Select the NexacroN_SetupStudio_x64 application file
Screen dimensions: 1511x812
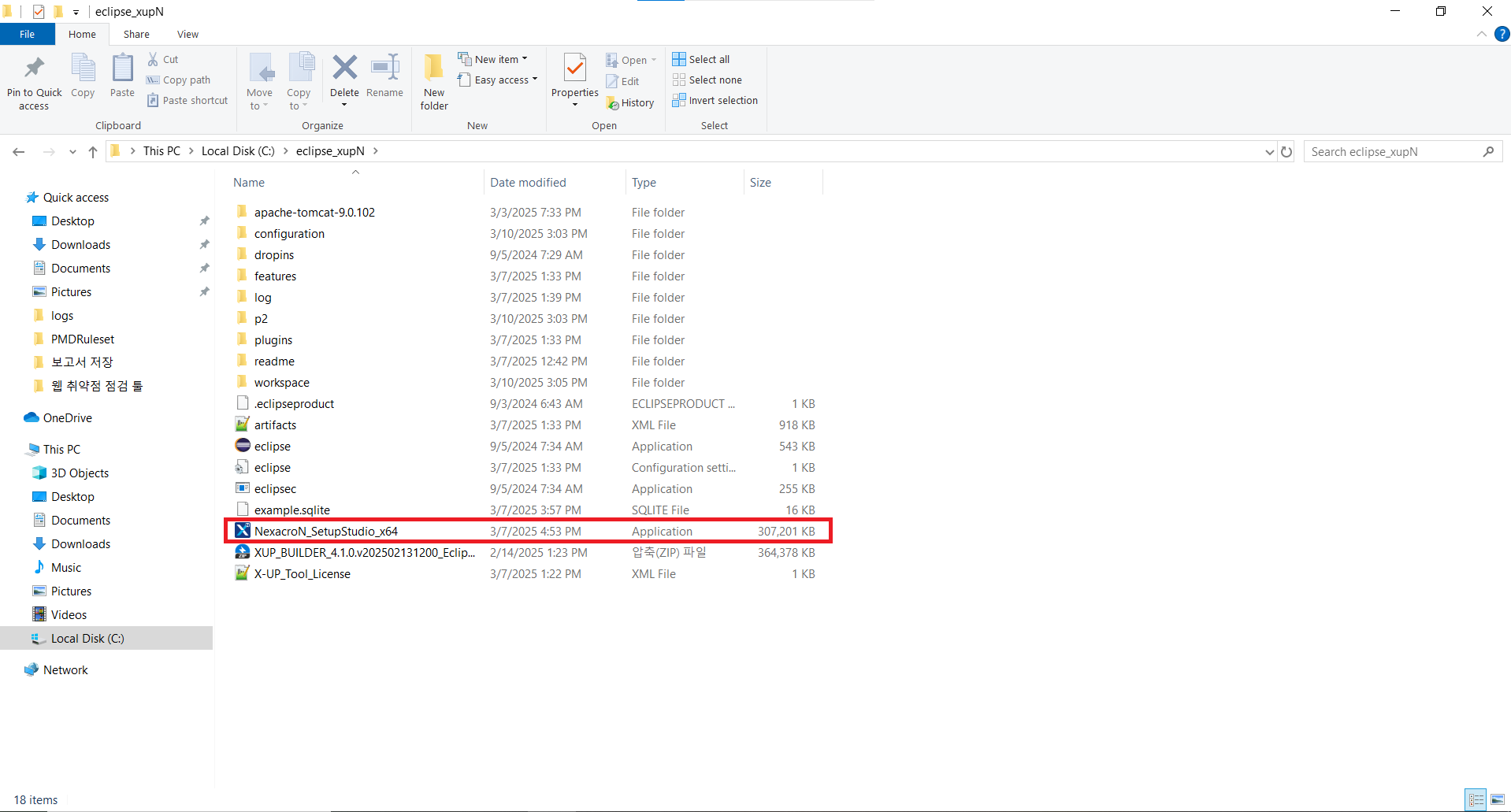click(326, 532)
